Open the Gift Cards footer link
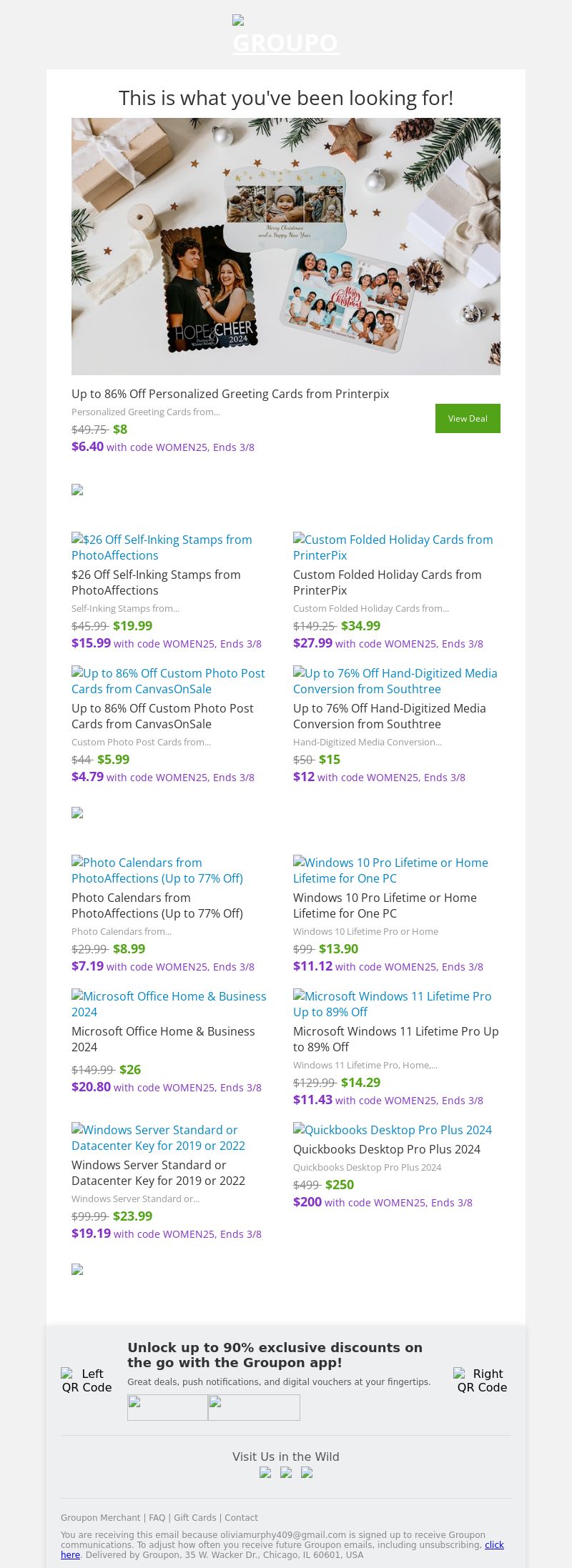The image size is (572, 1568). tap(194, 1517)
